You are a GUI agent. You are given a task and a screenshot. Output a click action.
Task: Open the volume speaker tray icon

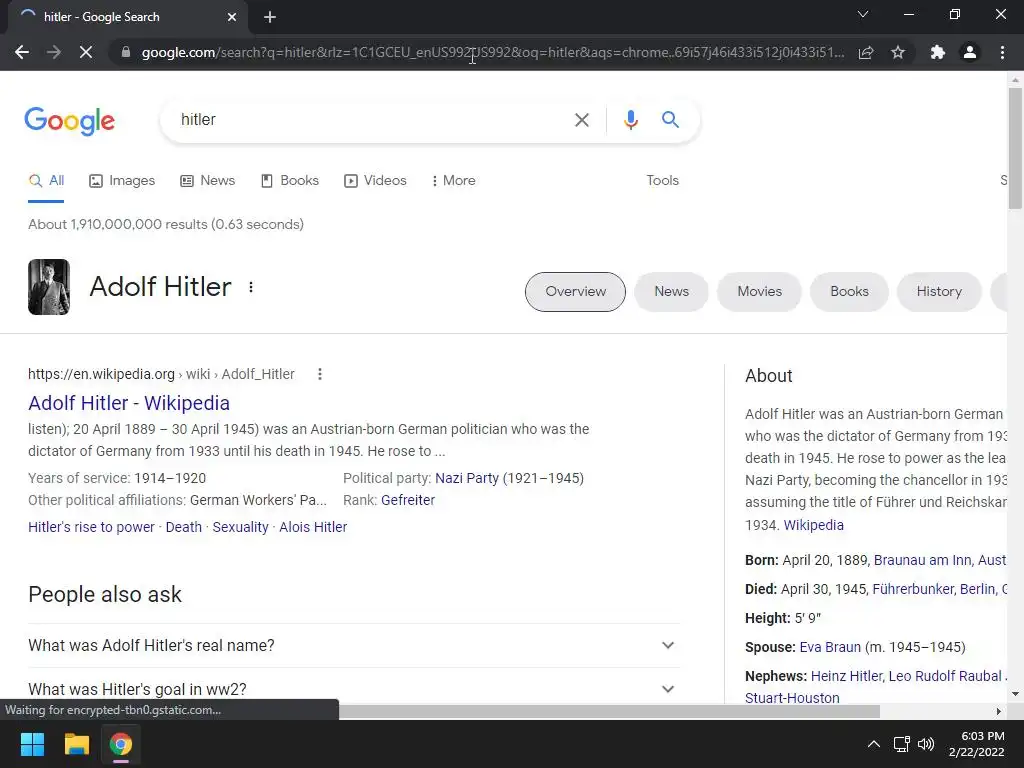tap(925, 744)
